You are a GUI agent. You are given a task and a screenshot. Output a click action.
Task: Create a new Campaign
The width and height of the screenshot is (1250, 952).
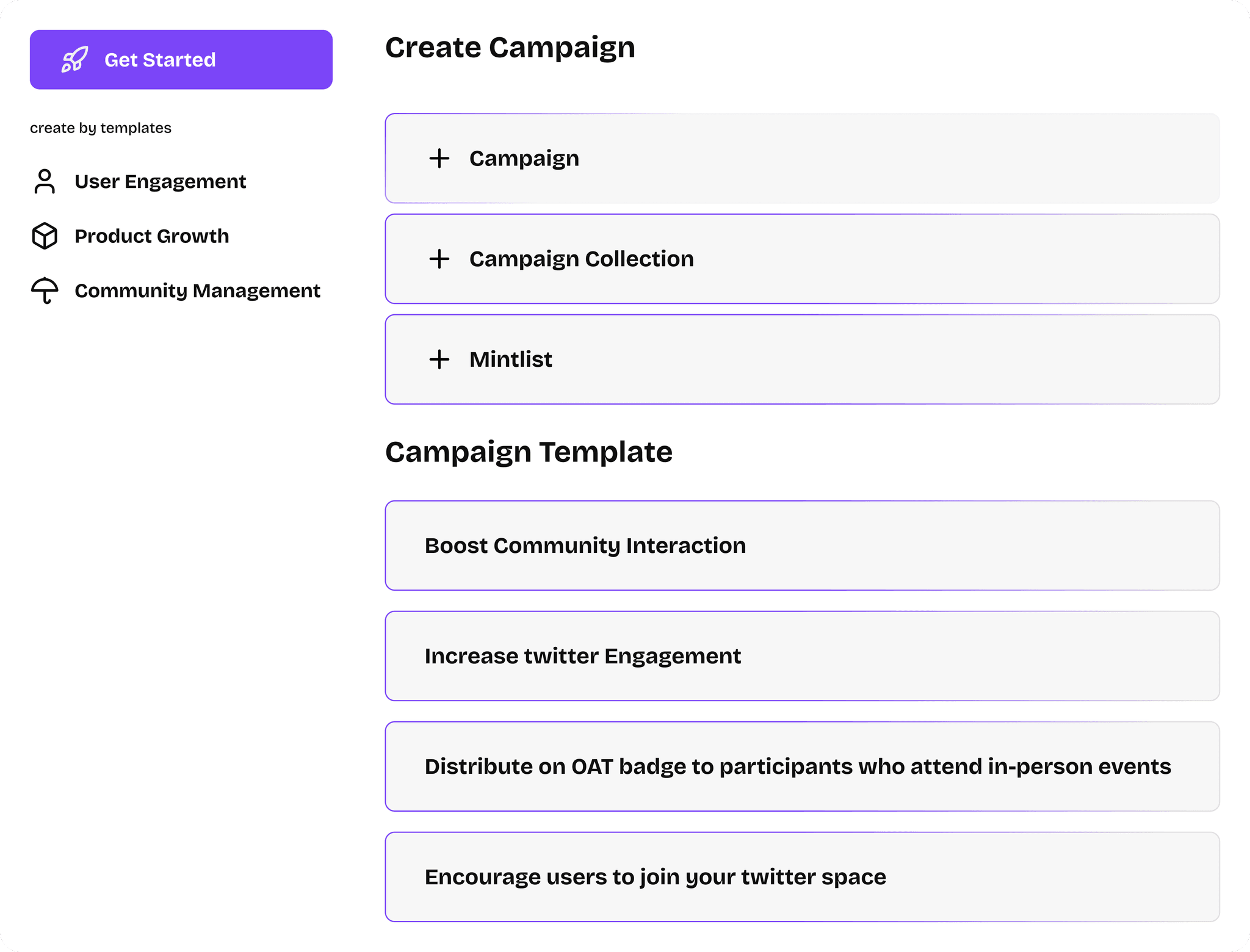click(801, 159)
